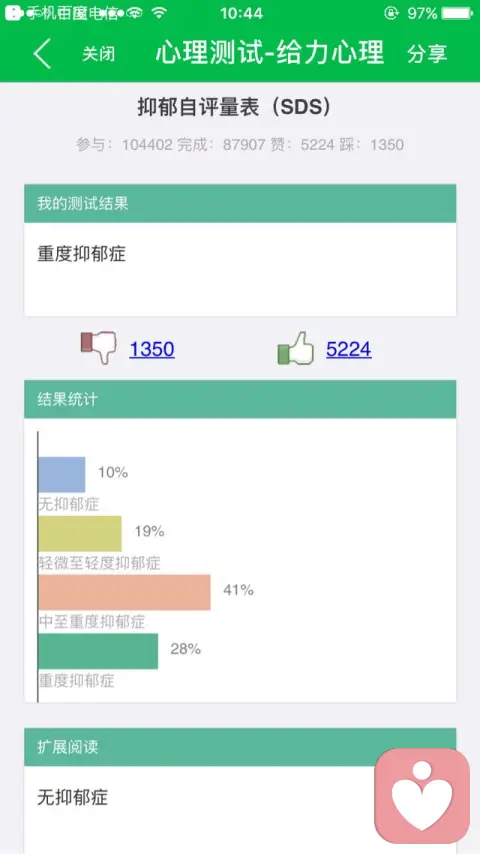Click the blue 10% 无抑郁症 bar

click(x=62, y=474)
